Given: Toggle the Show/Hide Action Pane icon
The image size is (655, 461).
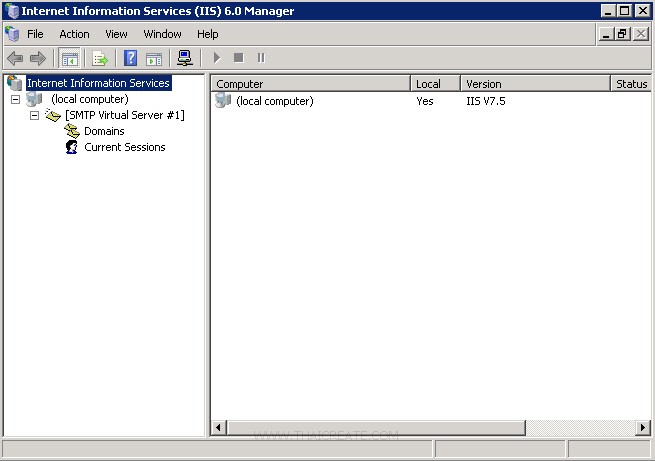Looking at the screenshot, I should coord(154,59).
